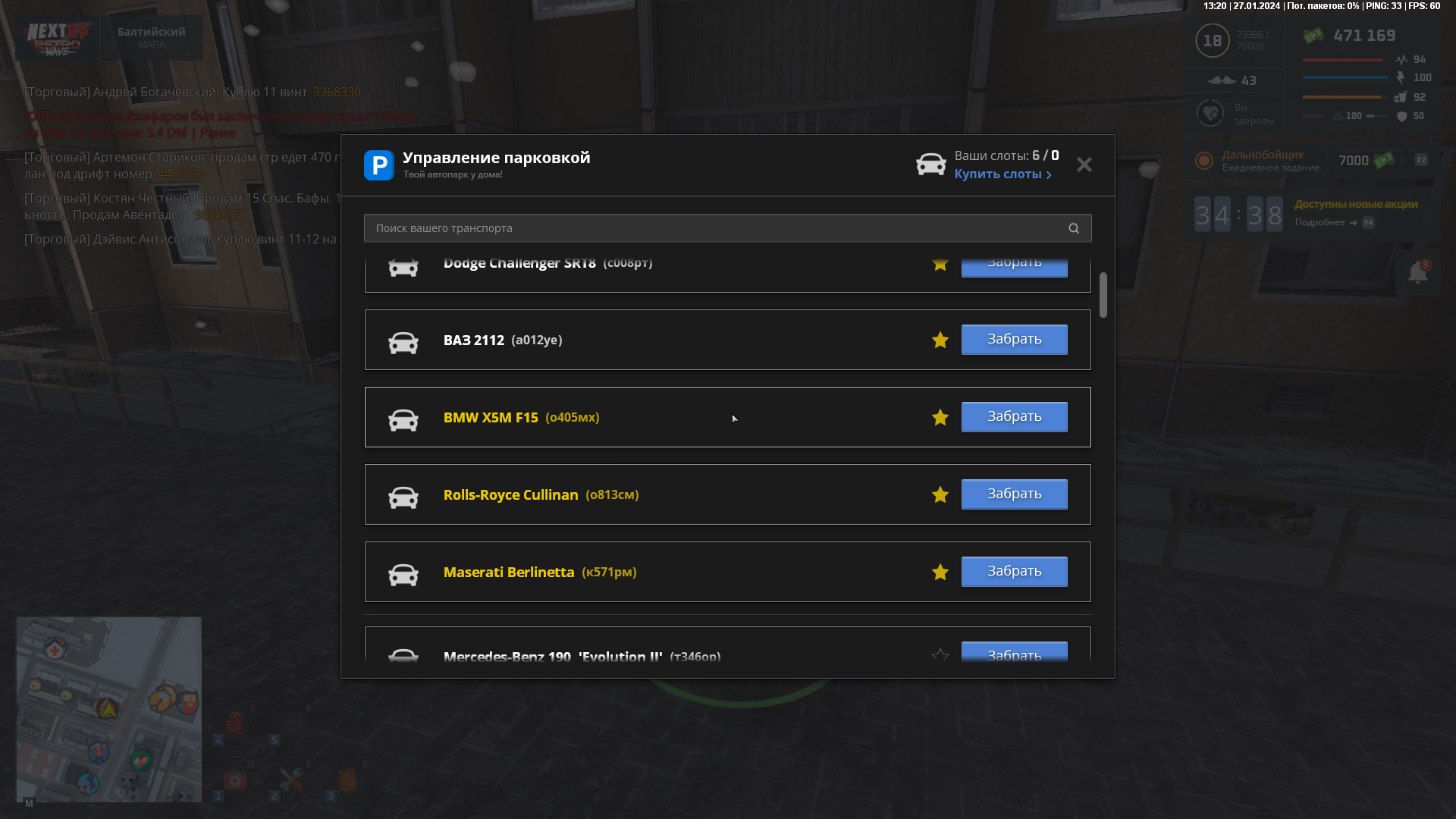
Task: Click car icon in Rolls-Royce Cullinan row
Action: pyautogui.click(x=403, y=497)
